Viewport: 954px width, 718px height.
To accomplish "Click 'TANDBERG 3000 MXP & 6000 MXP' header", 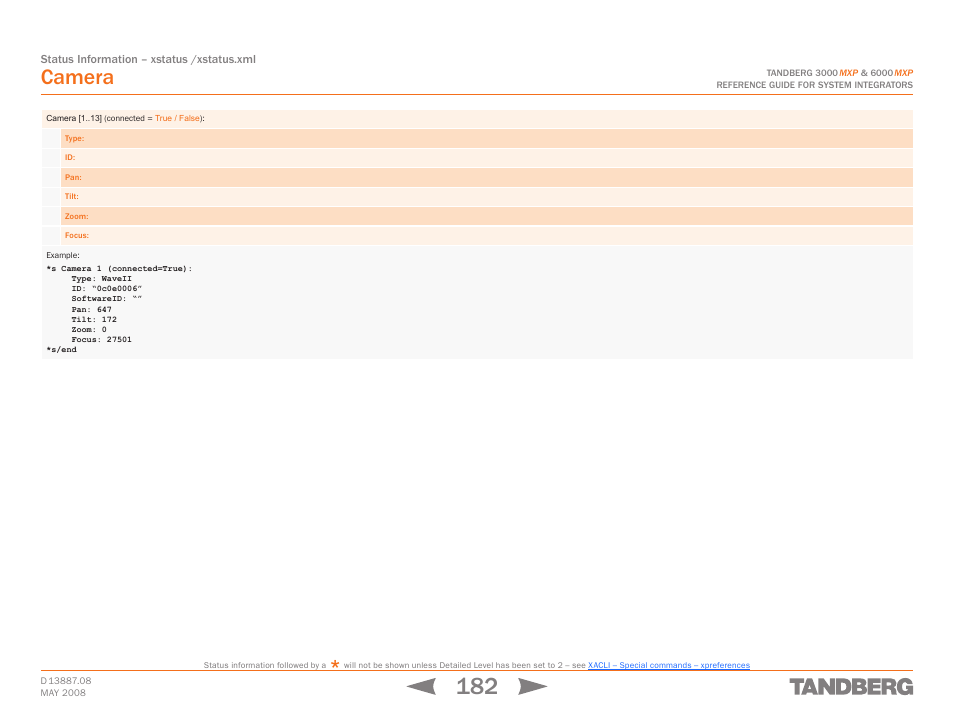I will (840, 72).
